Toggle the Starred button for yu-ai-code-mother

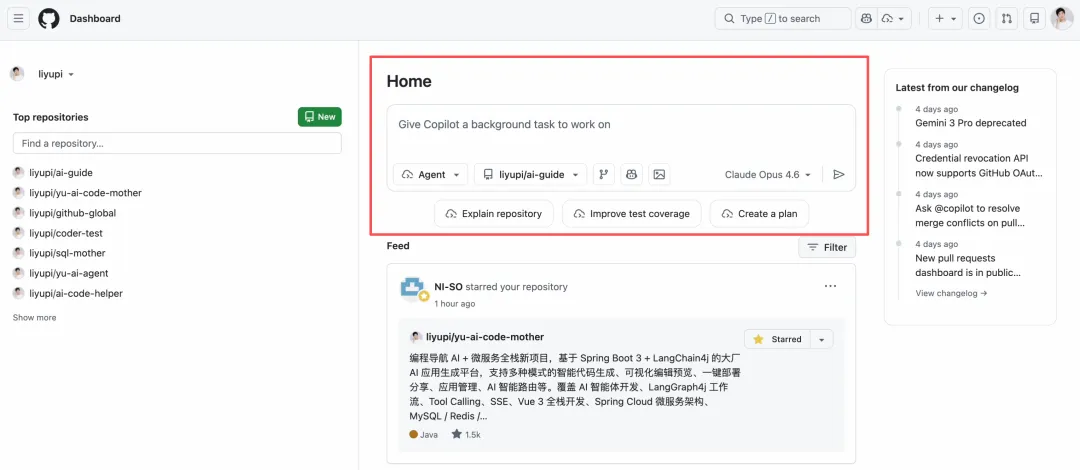777,339
